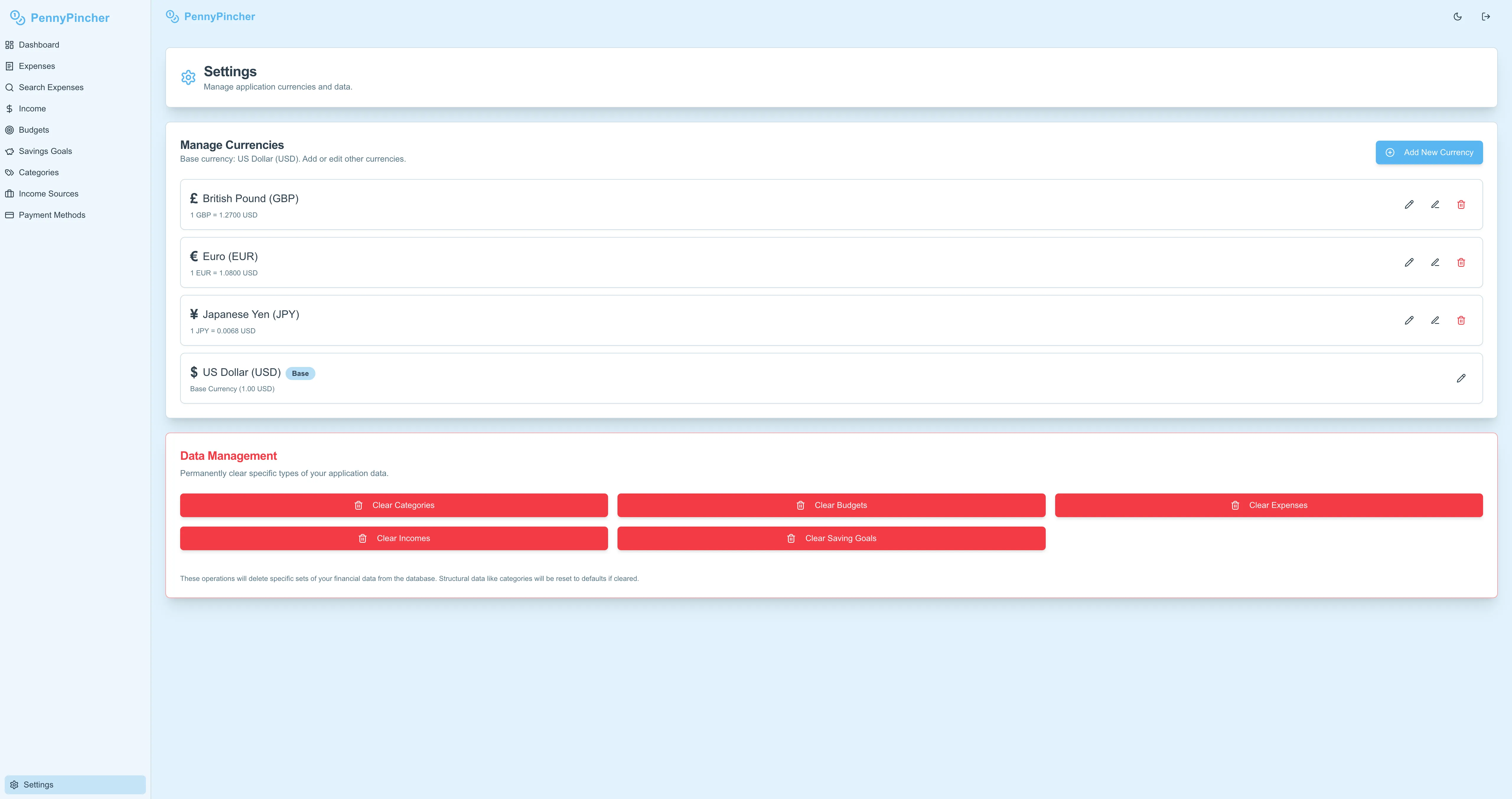Delete British Pound with its trash icon
The width and height of the screenshot is (1512, 799).
[x=1461, y=204]
